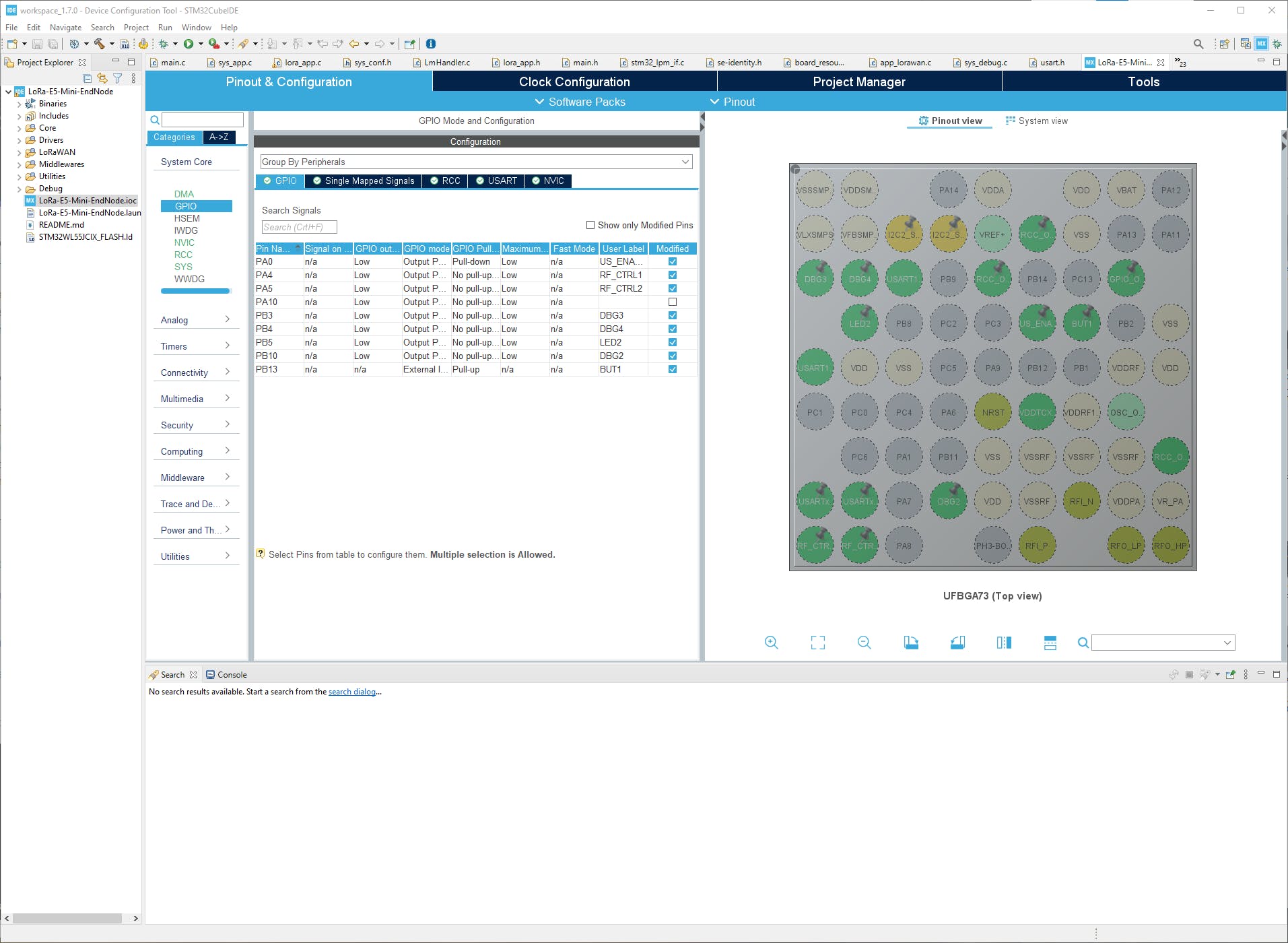Image resolution: width=1288 pixels, height=943 pixels.
Task: Switch to Clock Configuration tab
Action: pyautogui.click(x=574, y=82)
